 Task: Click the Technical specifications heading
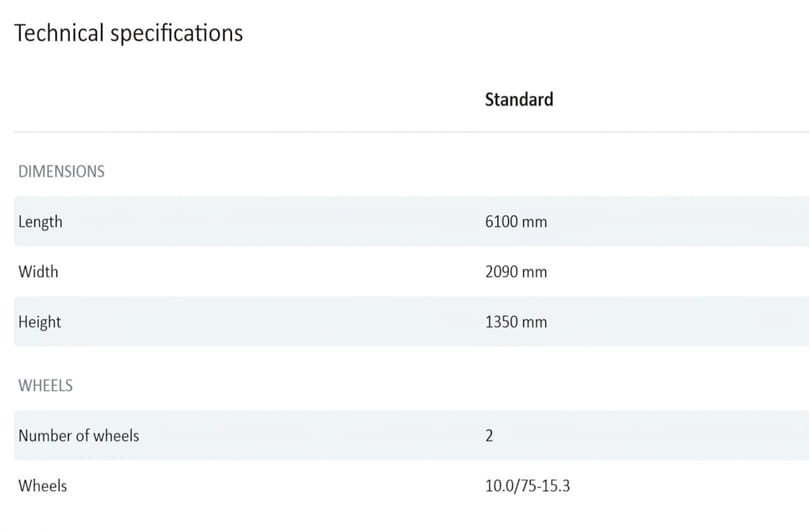128,33
